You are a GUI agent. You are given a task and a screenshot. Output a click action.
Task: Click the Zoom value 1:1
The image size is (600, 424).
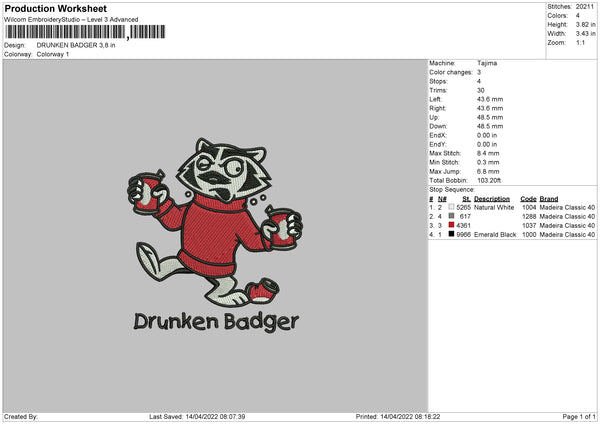pyautogui.click(x=580, y=43)
